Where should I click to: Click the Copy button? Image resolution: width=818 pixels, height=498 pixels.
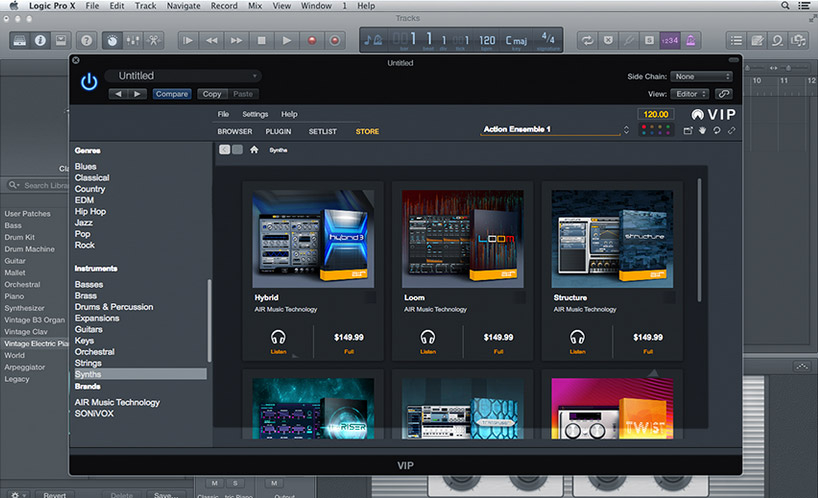(x=212, y=94)
